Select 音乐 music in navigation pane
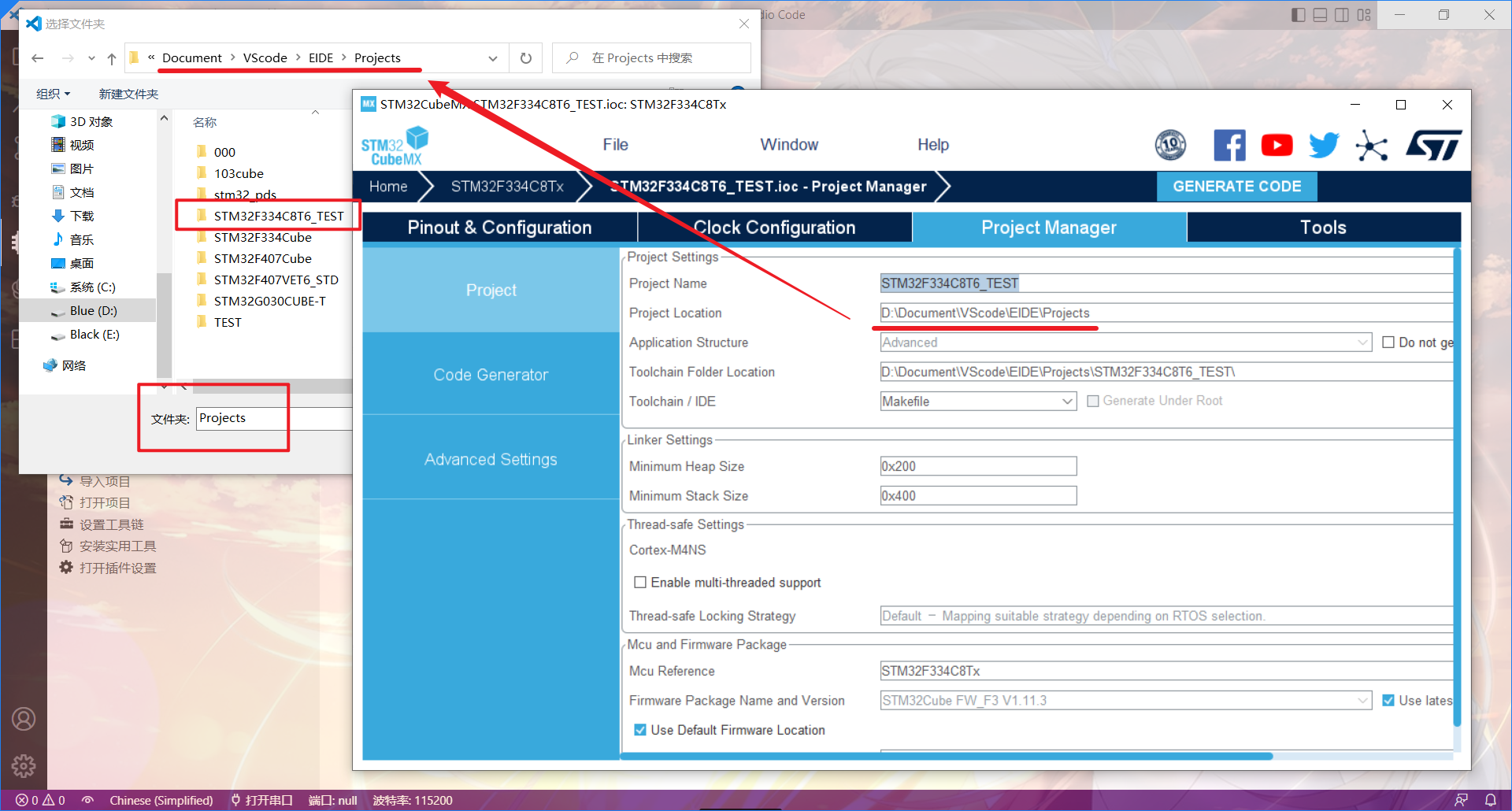The width and height of the screenshot is (1512, 811). point(81,240)
